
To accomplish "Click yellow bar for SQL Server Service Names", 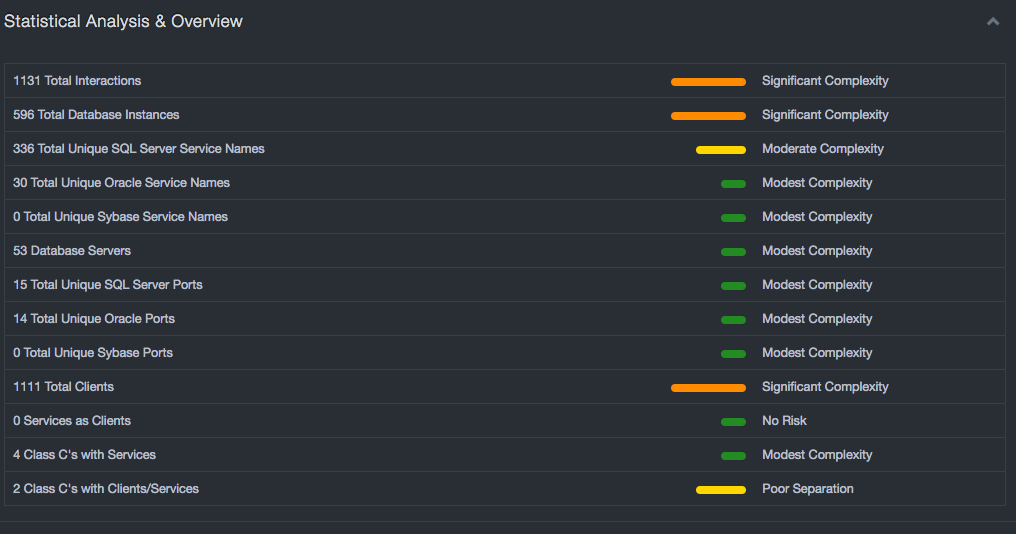I will click(x=720, y=150).
